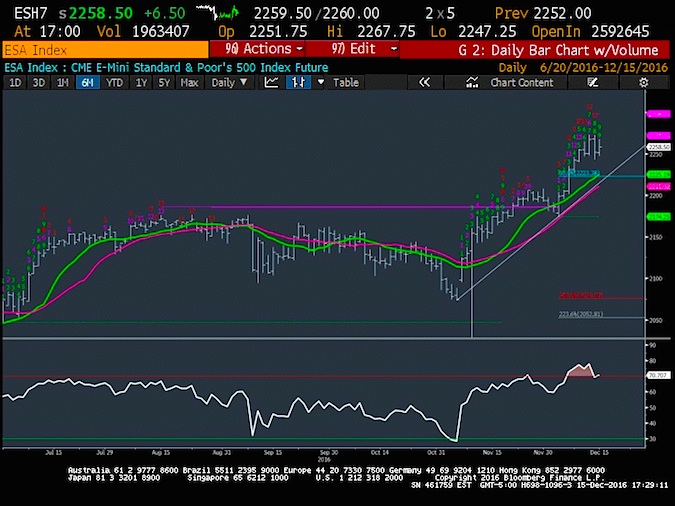Viewport: 675px width, 506px height.
Task: Click the 2150 price axis label
Action: 656,237
